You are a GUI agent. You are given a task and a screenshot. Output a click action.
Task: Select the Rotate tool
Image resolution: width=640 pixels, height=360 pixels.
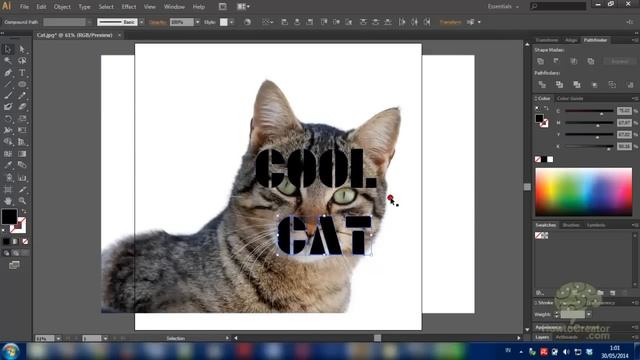tap(8, 119)
